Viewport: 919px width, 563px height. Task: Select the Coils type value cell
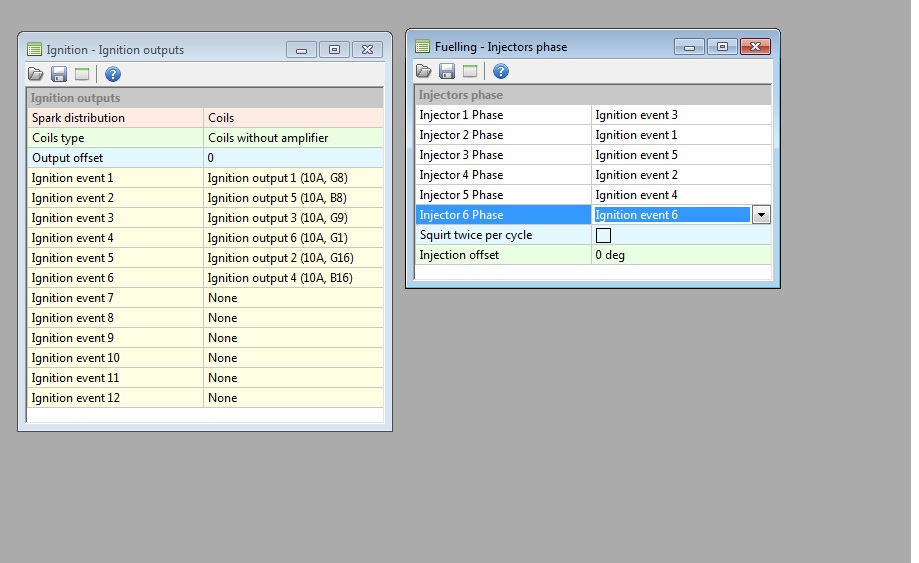point(292,138)
